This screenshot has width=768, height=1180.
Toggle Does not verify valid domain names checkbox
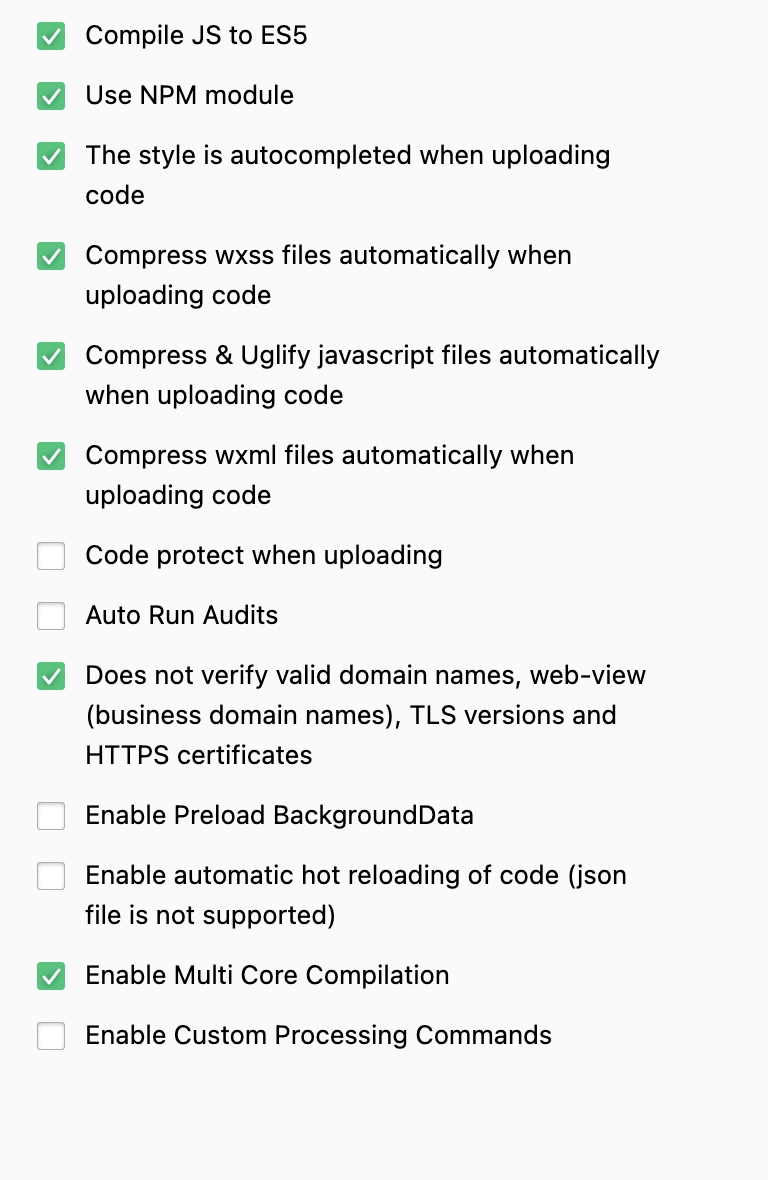[51, 676]
